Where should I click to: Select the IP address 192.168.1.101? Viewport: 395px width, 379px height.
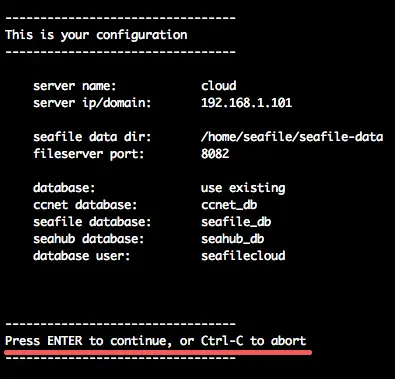tap(246, 103)
